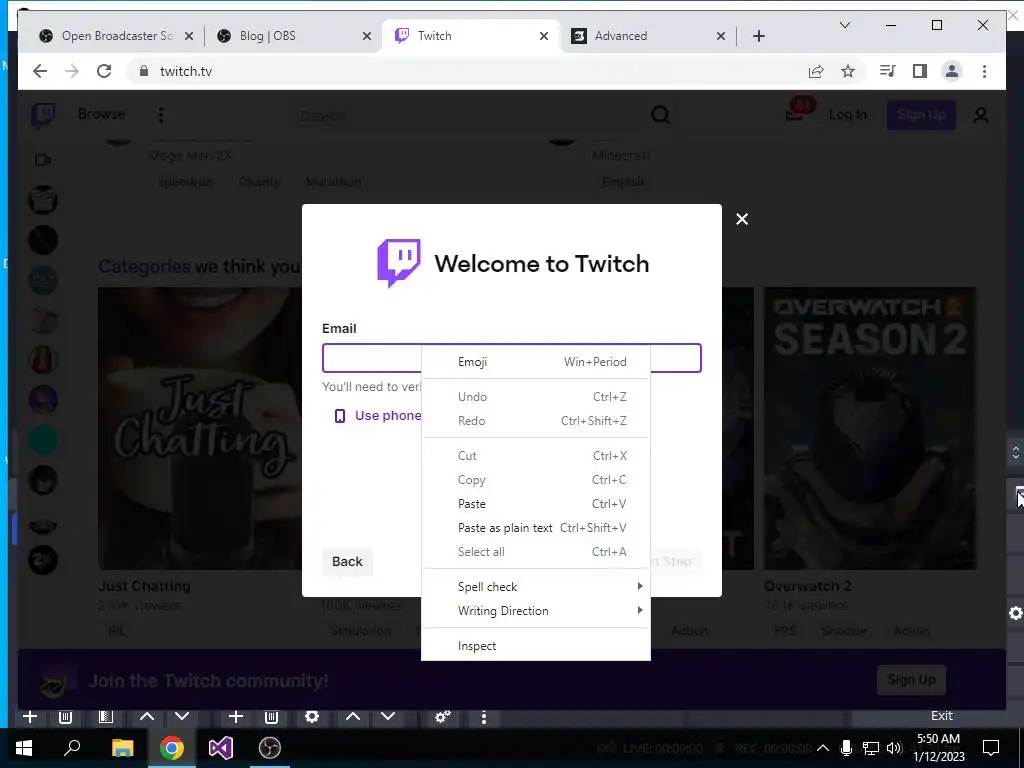Open OBS advanced audio properties gears

click(443, 717)
